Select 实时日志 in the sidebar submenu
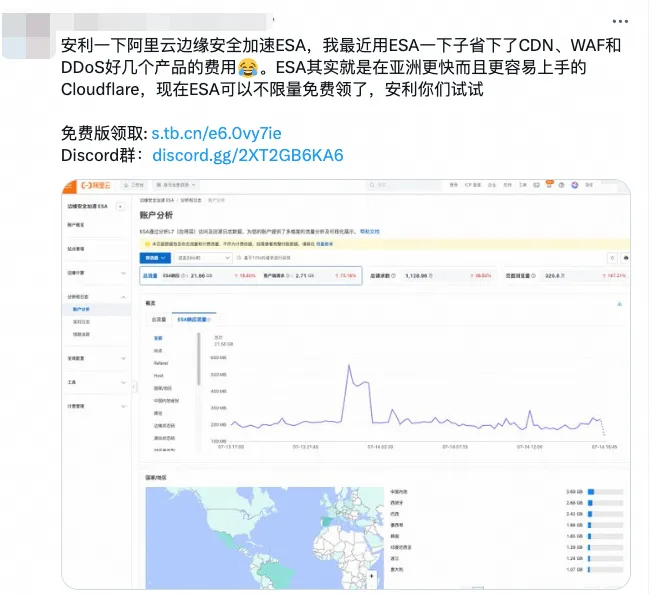Image resolution: width=651 pixels, height=595 pixels. coord(81,322)
